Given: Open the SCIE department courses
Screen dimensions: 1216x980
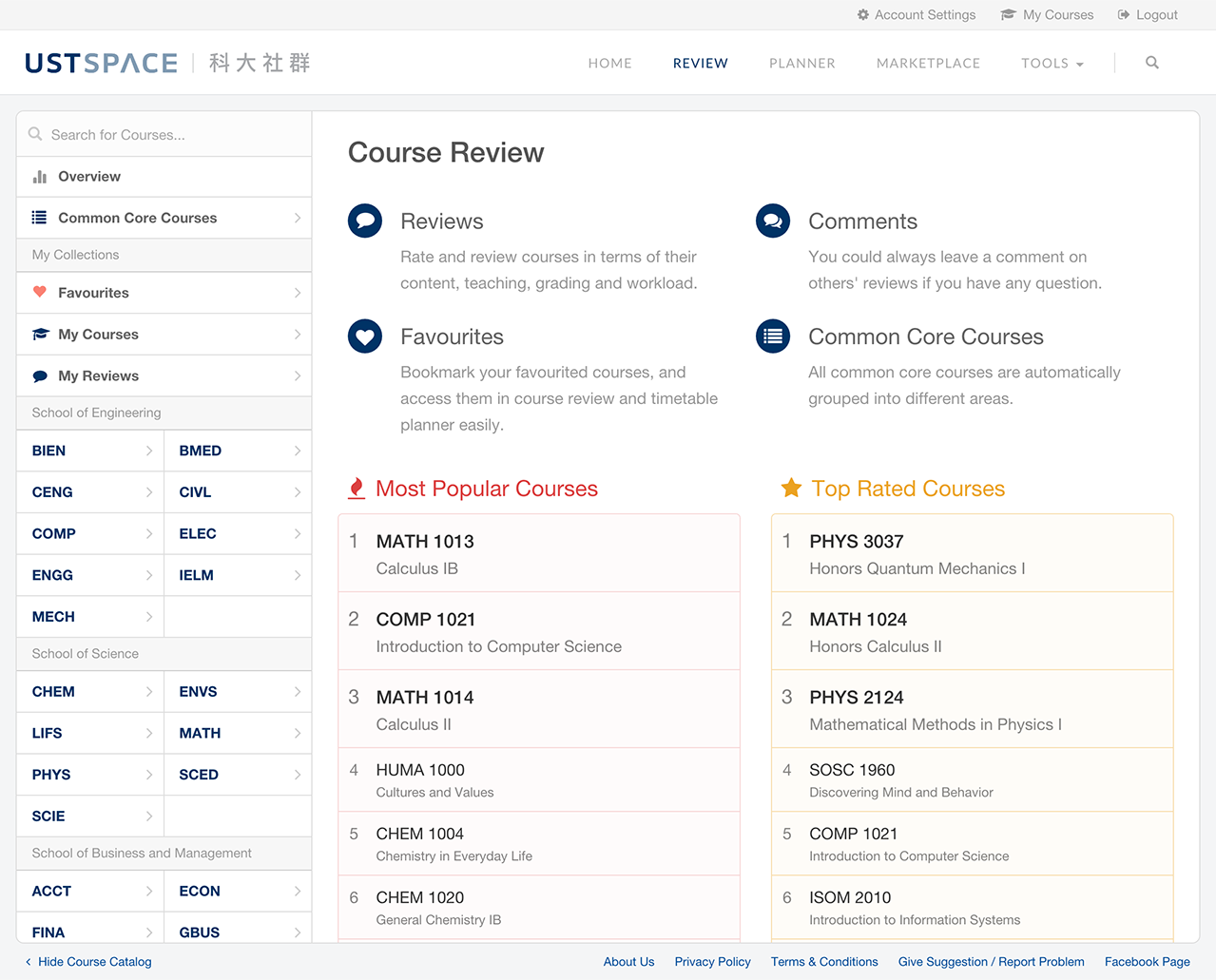Looking at the screenshot, I should tap(90, 817).
